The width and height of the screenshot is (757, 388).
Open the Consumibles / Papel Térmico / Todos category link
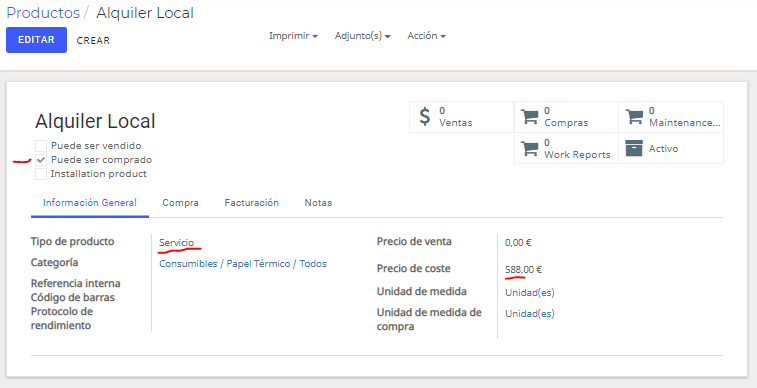243,263
